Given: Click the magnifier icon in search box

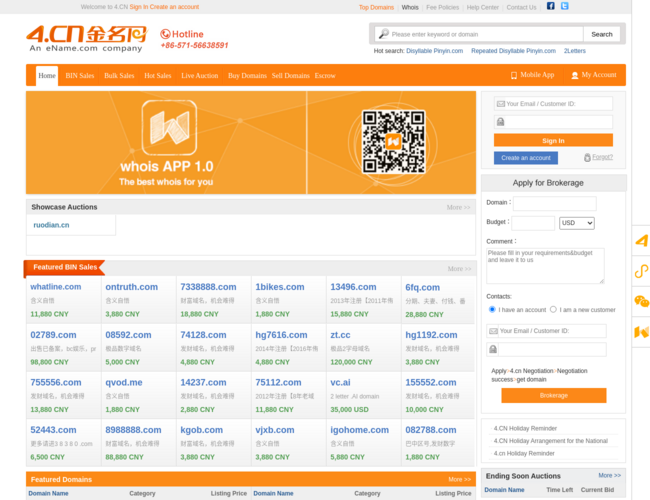Looking at the screenshot, I should pos(382,34).
